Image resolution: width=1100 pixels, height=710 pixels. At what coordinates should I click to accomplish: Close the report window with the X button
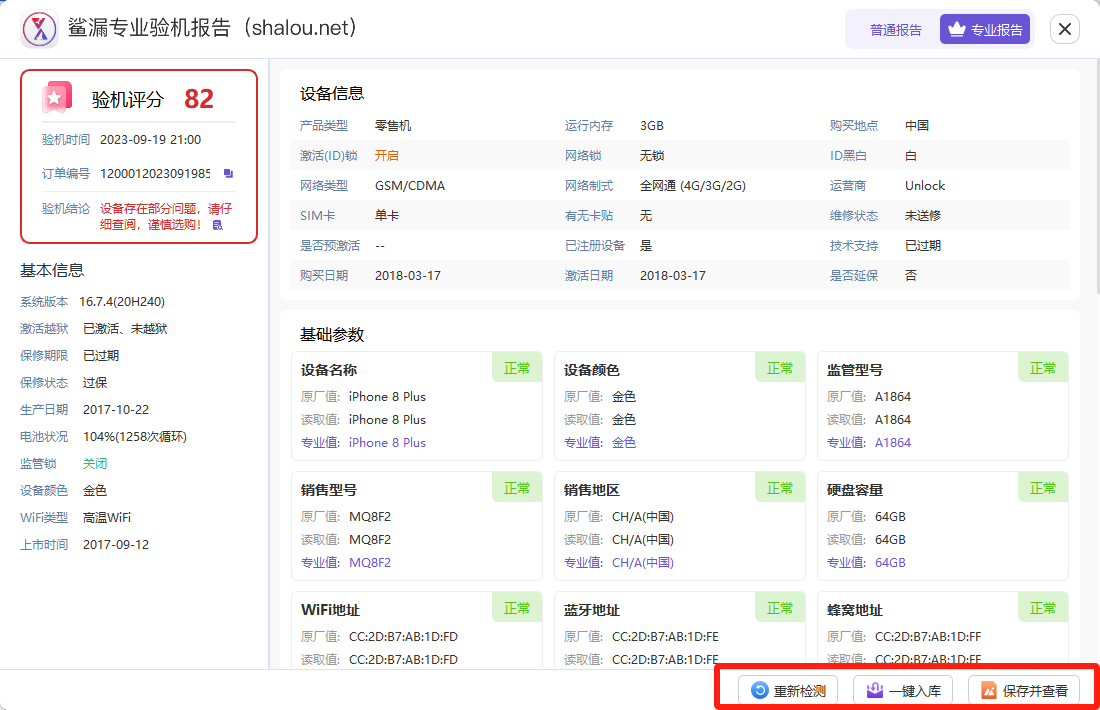coord(1064,29)
